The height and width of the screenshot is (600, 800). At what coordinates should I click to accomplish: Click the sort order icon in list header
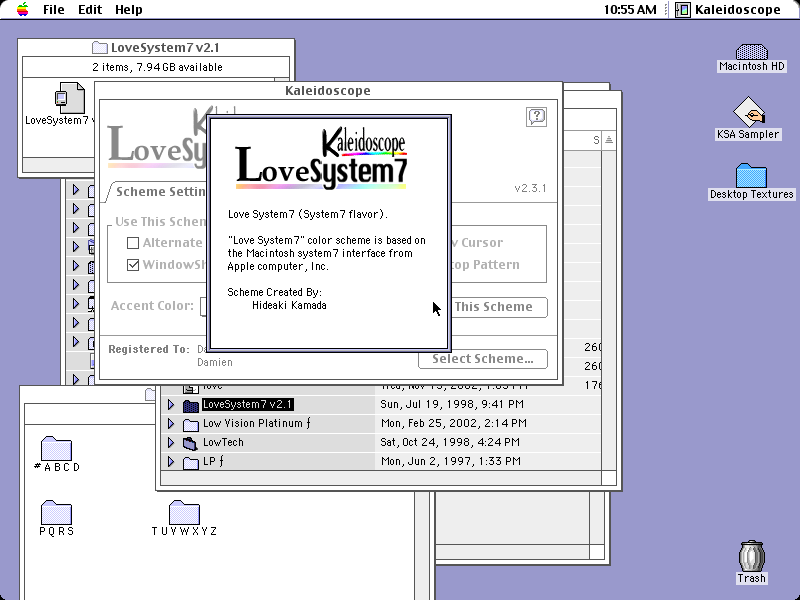coord(609,140)
